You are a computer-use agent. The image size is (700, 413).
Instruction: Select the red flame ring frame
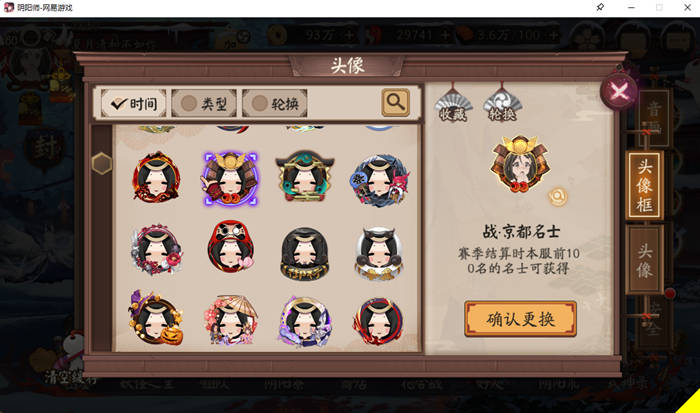pos(156,177)
